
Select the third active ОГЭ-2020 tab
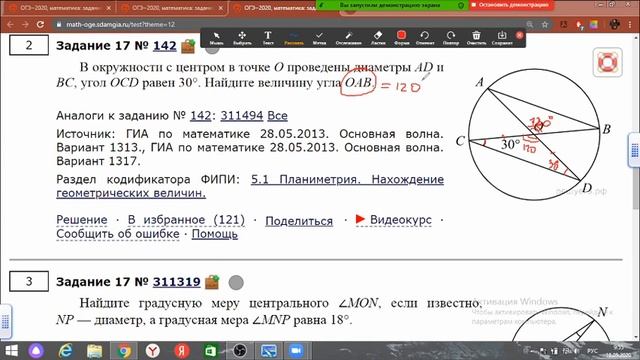[x=278, y=8]
